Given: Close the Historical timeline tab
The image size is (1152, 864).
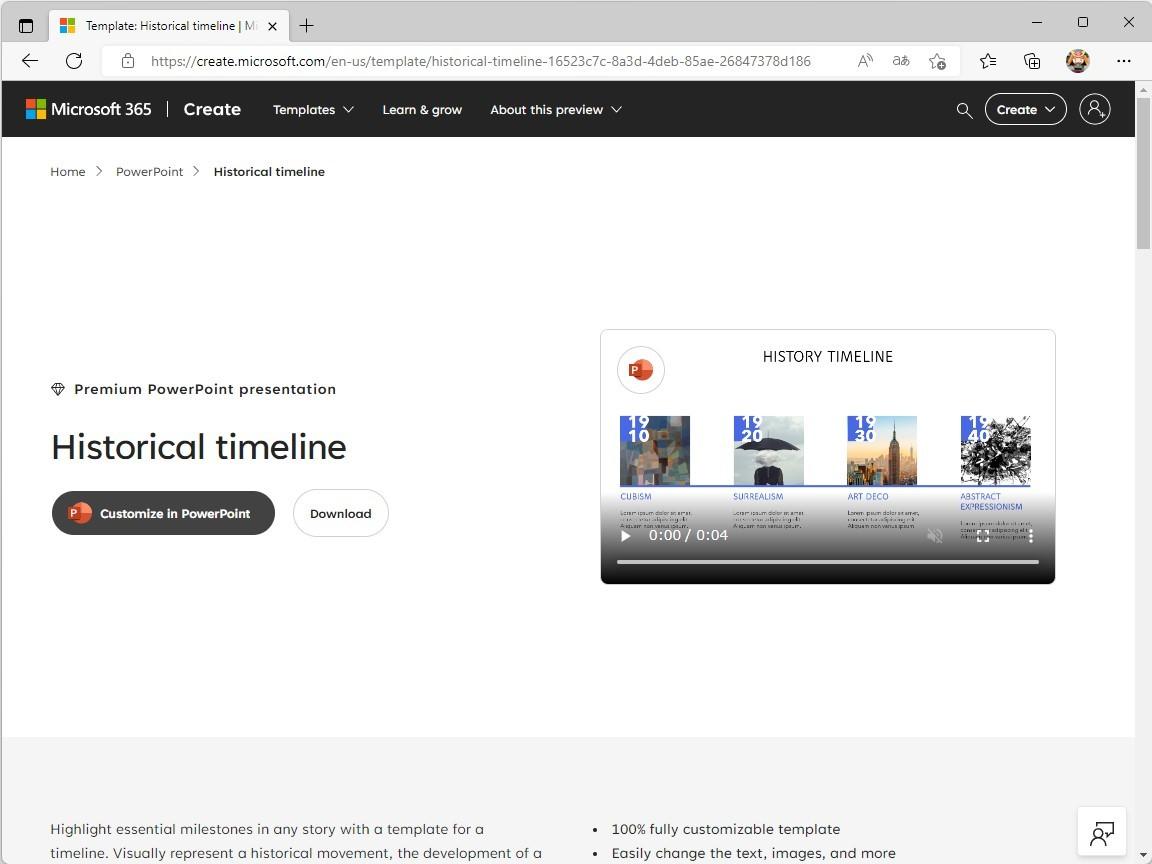Looking at the screenshot, I should (273, 26).
